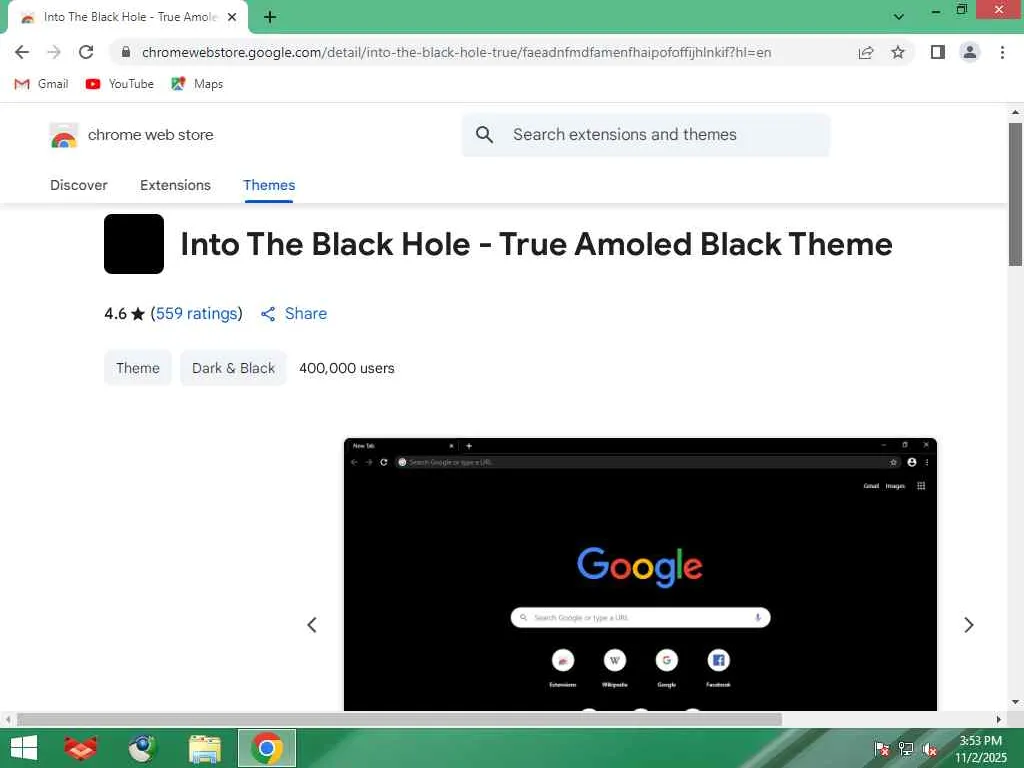Open a new browser tab
Viewport: 1024px width, 768px height.
click(270, 17)
